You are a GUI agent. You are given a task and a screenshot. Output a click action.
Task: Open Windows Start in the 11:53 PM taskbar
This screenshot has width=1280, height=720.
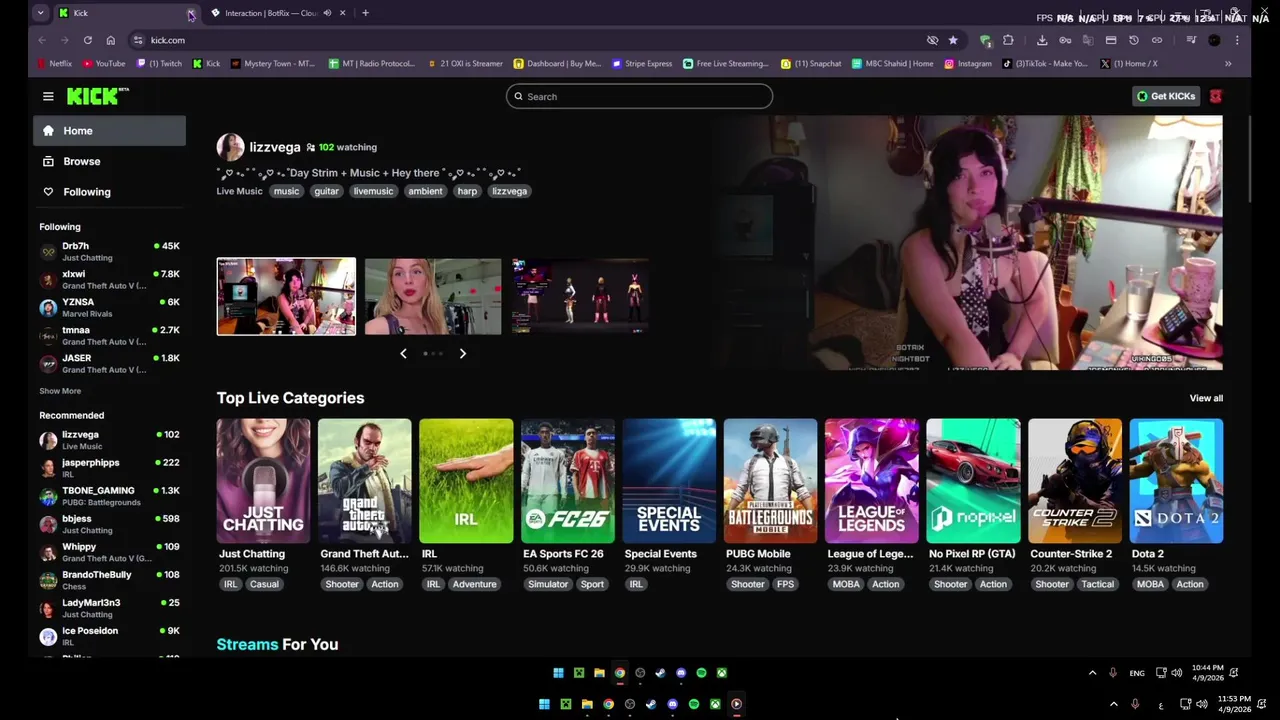[544, 704]
